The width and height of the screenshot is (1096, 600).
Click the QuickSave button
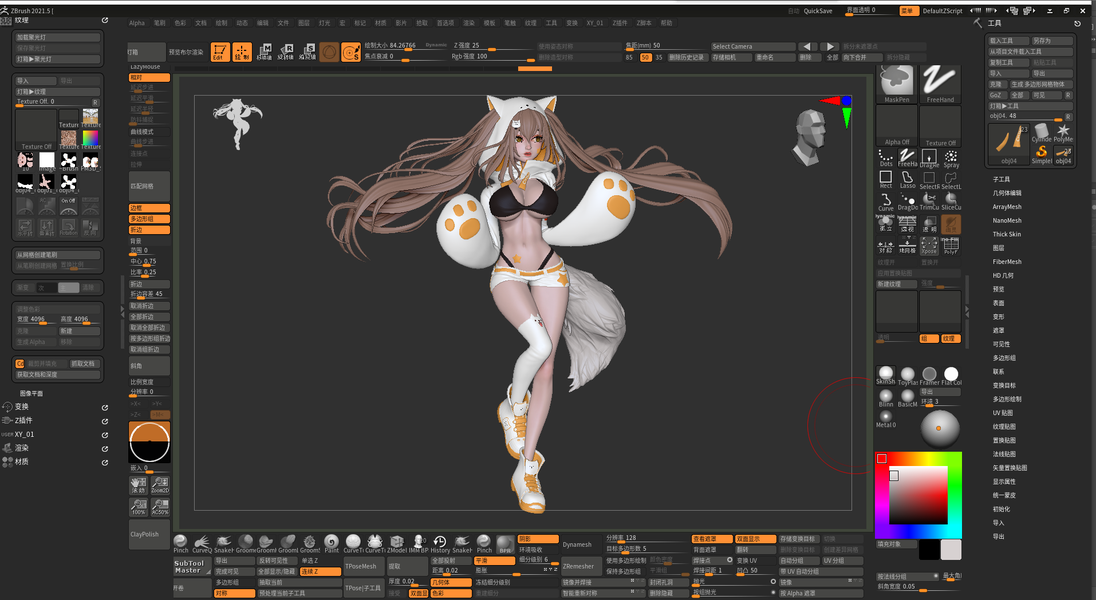coord(818,11)
